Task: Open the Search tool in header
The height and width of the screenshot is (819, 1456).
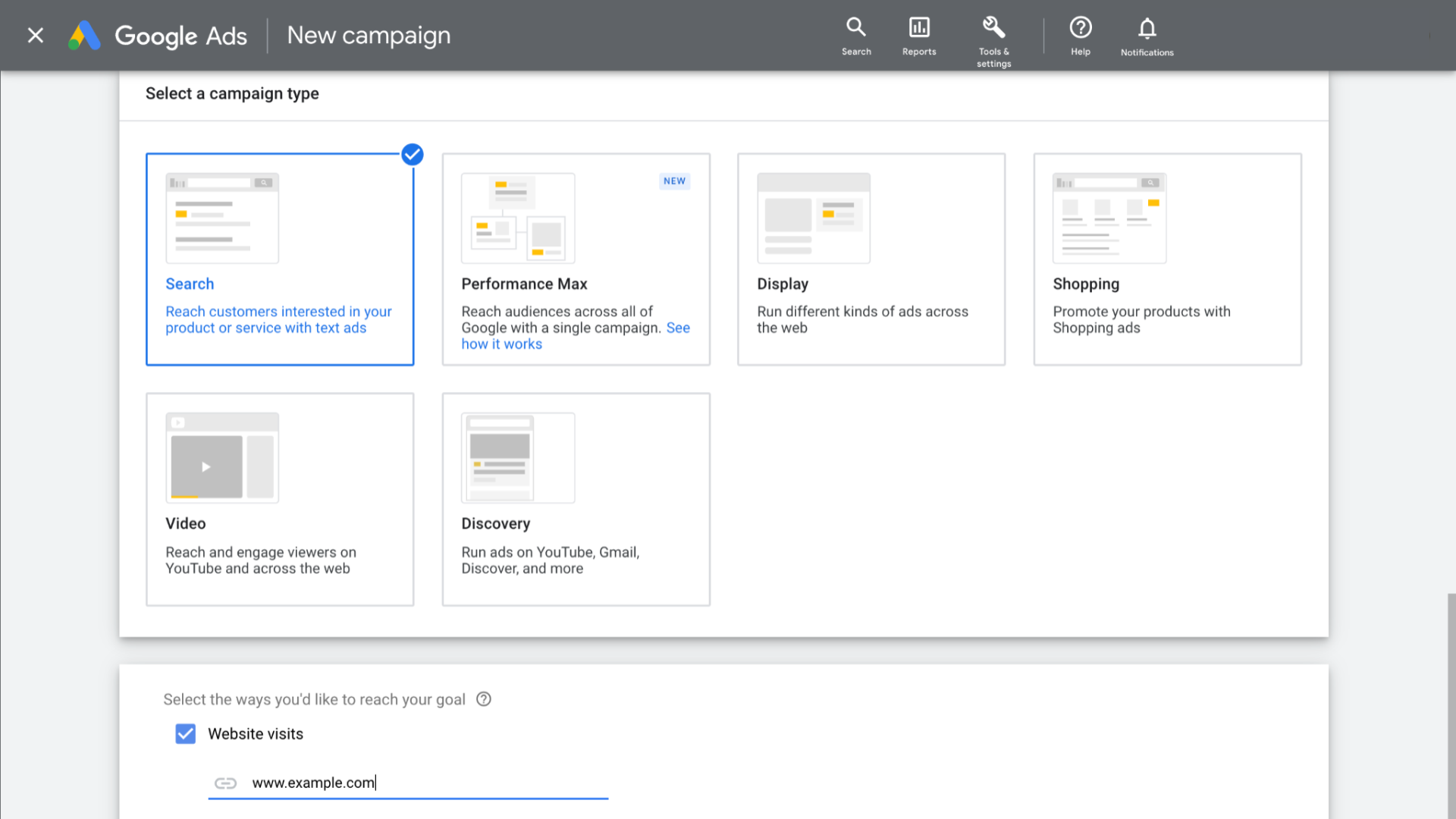Action: 856,35
